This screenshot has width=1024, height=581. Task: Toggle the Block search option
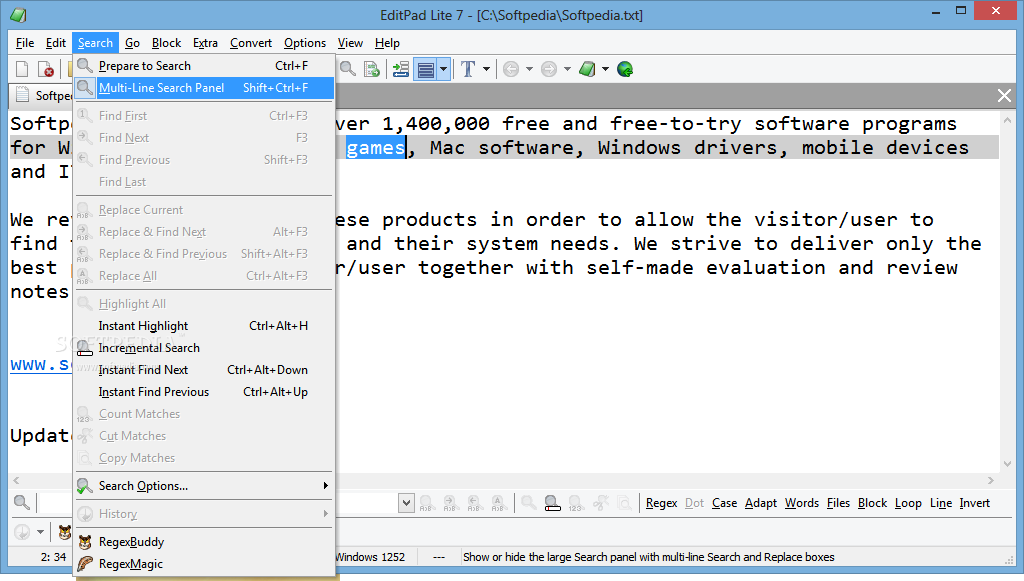click(x=872, y=503)
